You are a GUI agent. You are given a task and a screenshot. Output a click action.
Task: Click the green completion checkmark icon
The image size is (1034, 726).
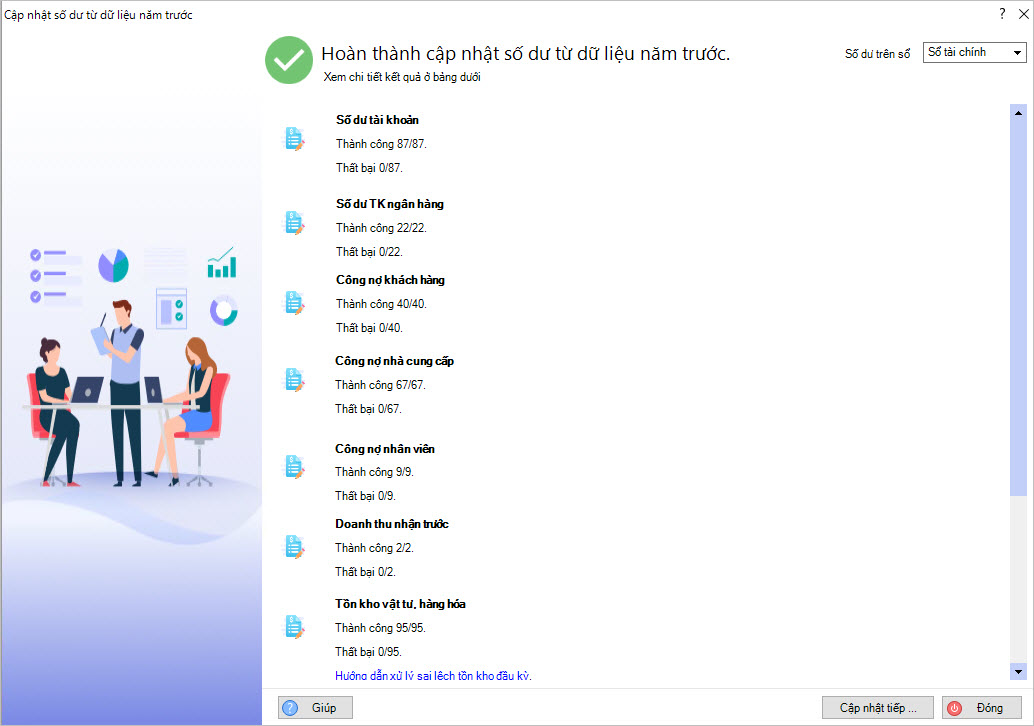coord(289,60)
